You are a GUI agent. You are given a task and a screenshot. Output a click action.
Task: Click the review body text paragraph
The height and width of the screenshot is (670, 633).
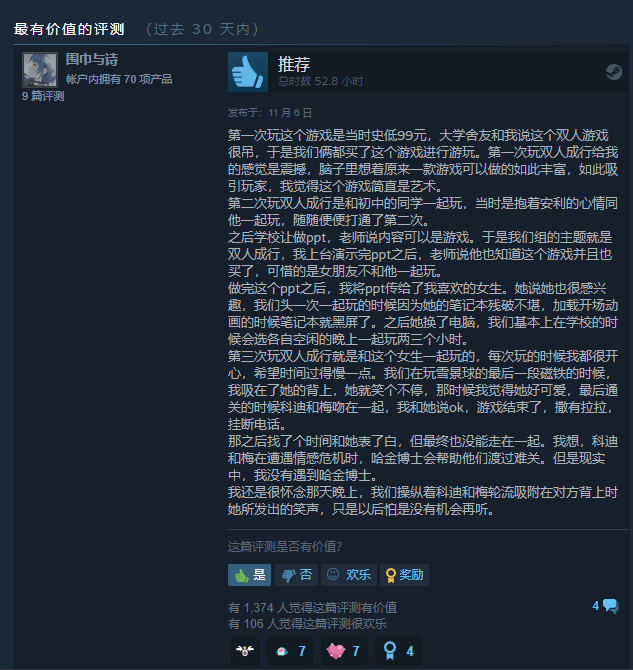[423, 322]
